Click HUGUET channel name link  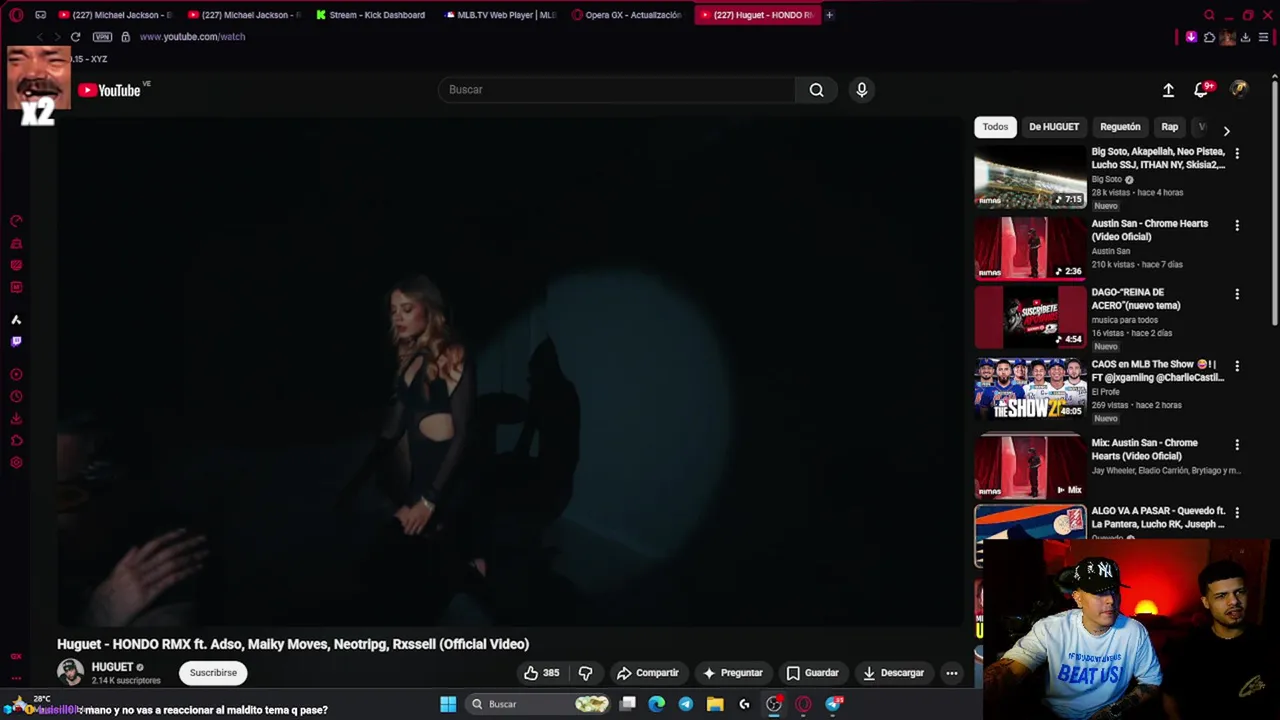click(112, 667)
